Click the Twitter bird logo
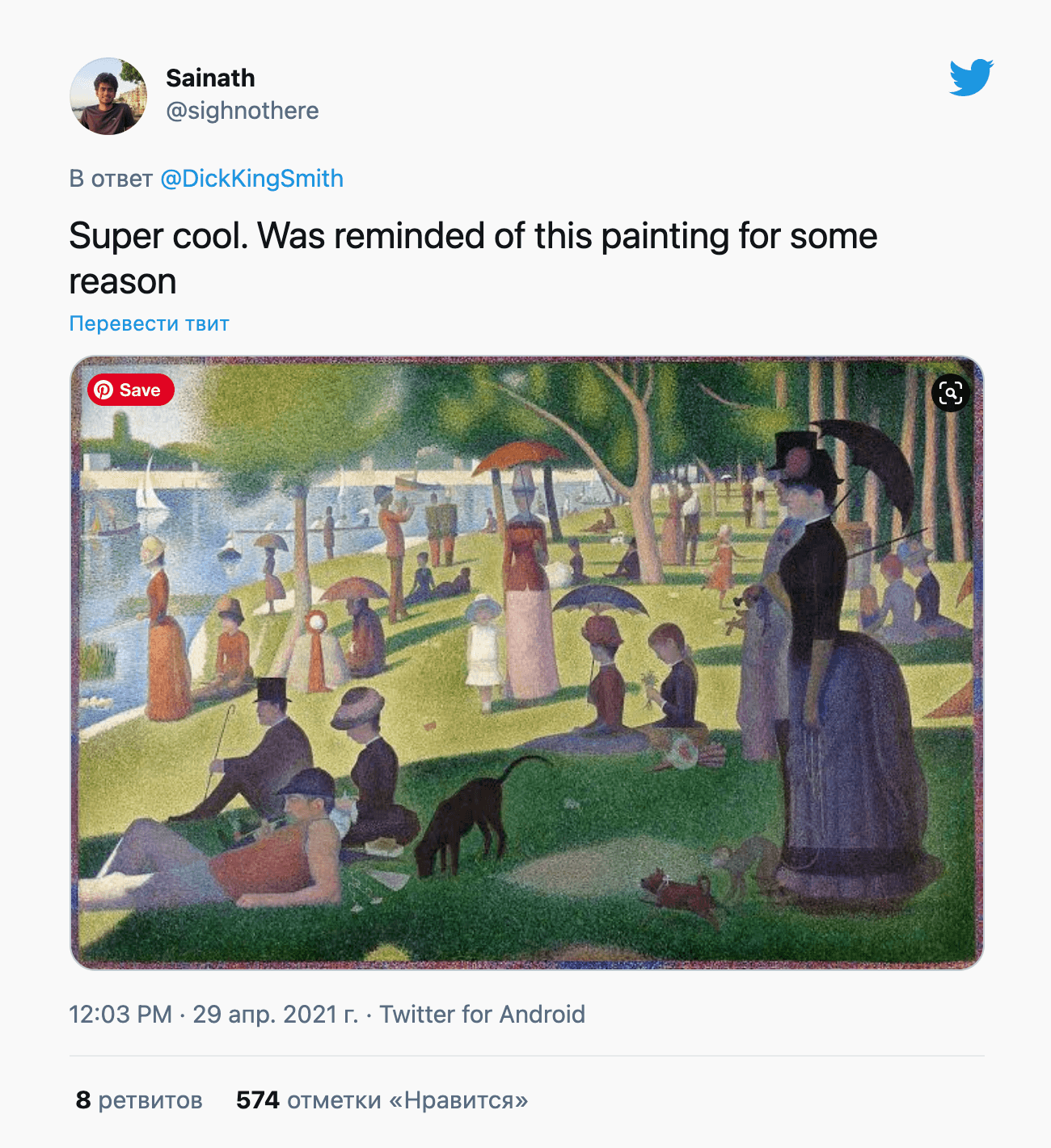Screen dimensions: 1051x1148 (971, 78)
